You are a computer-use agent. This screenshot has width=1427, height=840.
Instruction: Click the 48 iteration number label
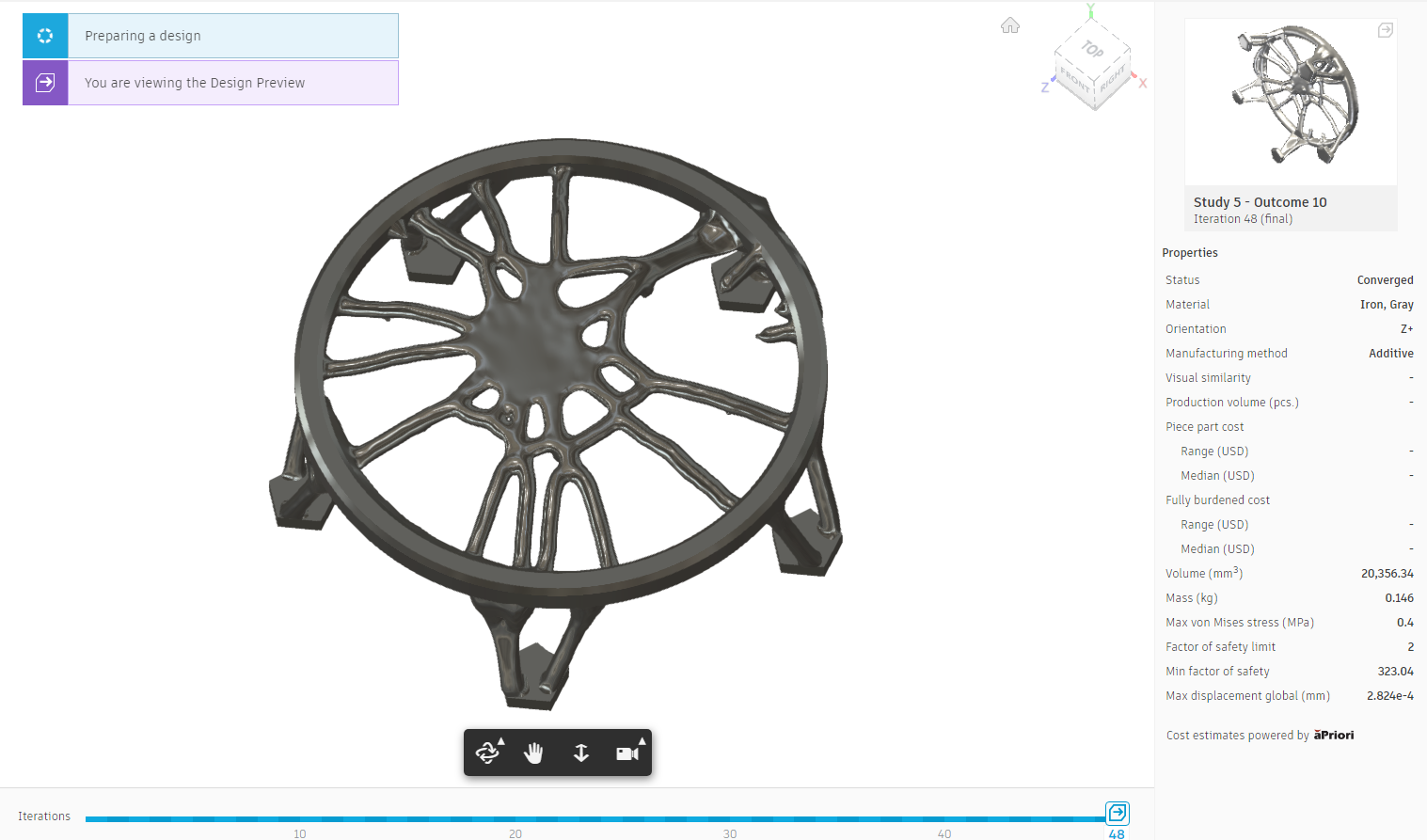(x=1117, y=834)
